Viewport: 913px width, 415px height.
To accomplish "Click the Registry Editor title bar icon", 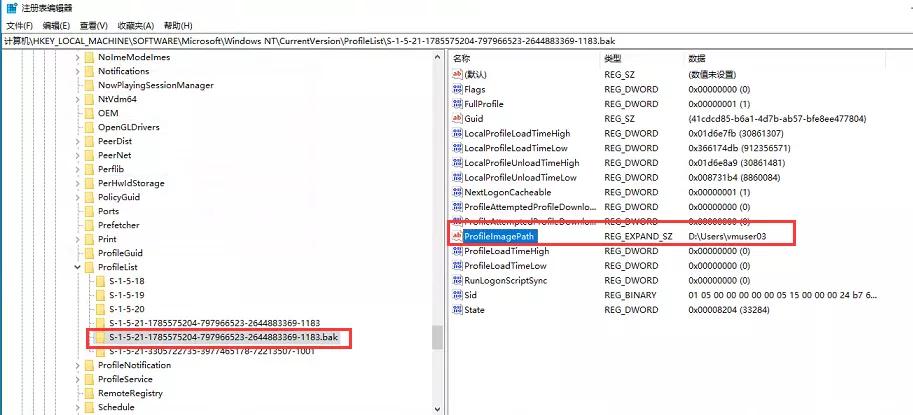I will pos(11,9).
